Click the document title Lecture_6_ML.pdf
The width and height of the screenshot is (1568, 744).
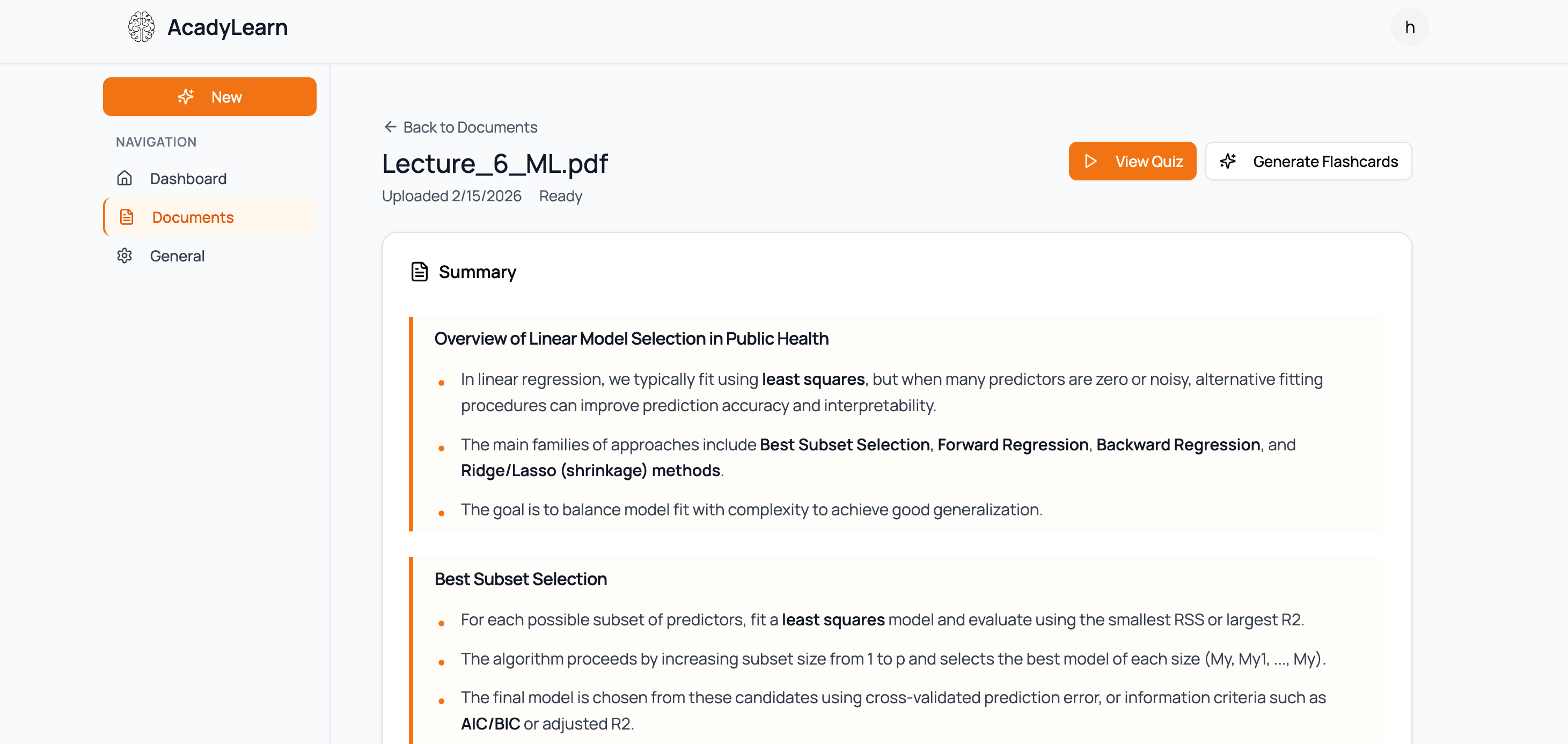click(494, 163)
